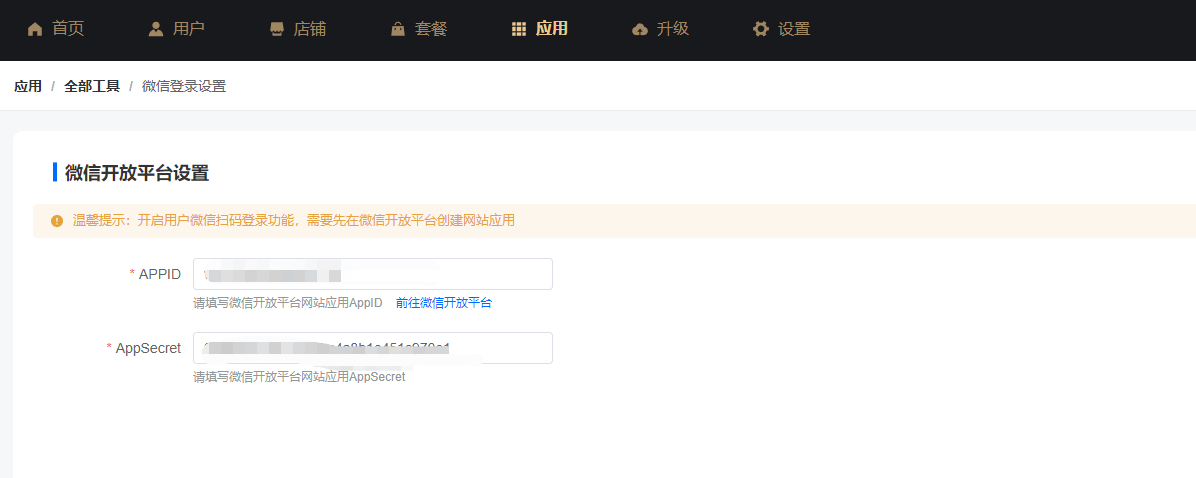Focus the AppSecret input field

click(x=373, y=348)
